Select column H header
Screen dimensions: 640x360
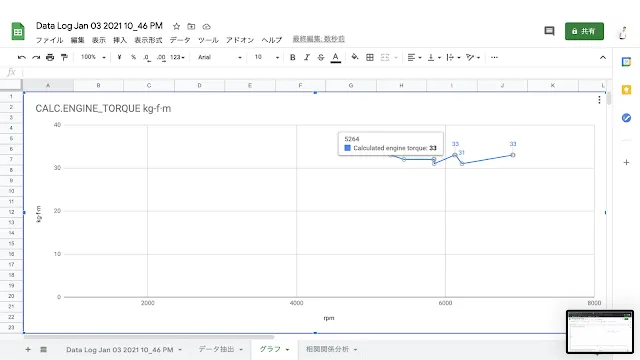point(401,85)
